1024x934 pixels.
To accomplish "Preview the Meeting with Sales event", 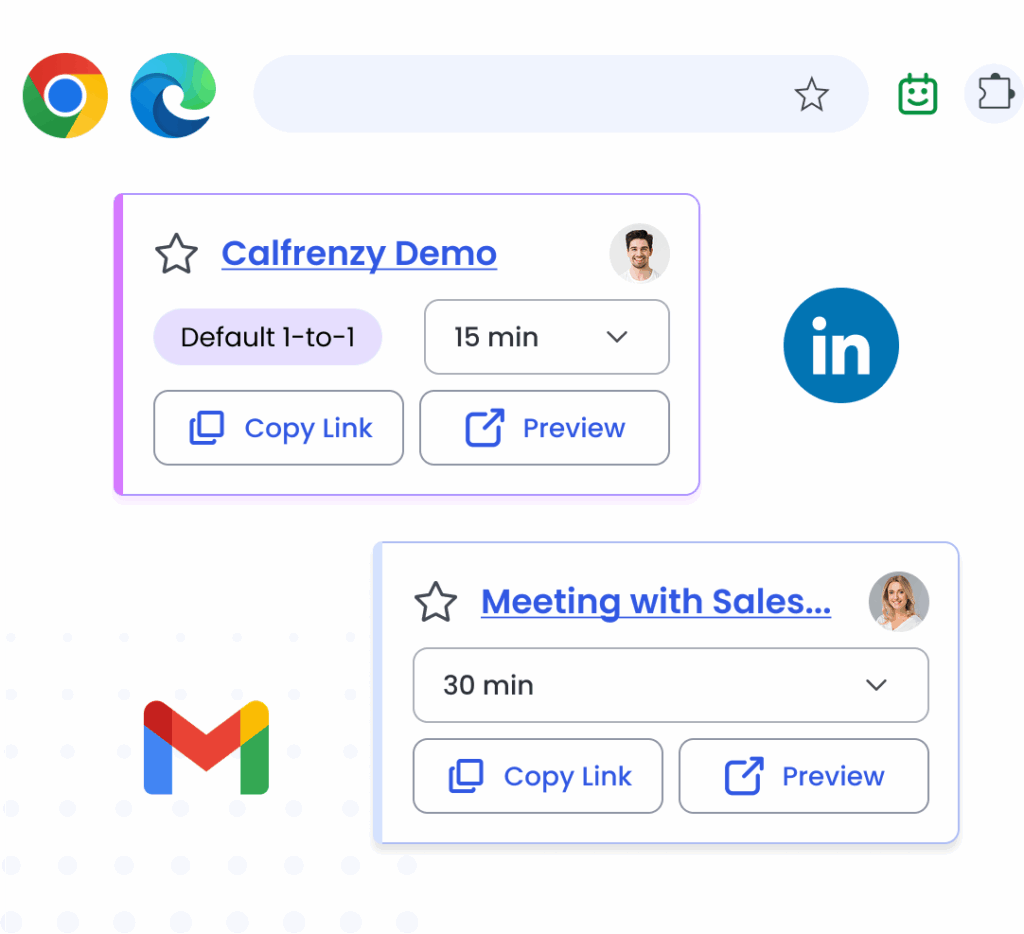I will [803, 776].
